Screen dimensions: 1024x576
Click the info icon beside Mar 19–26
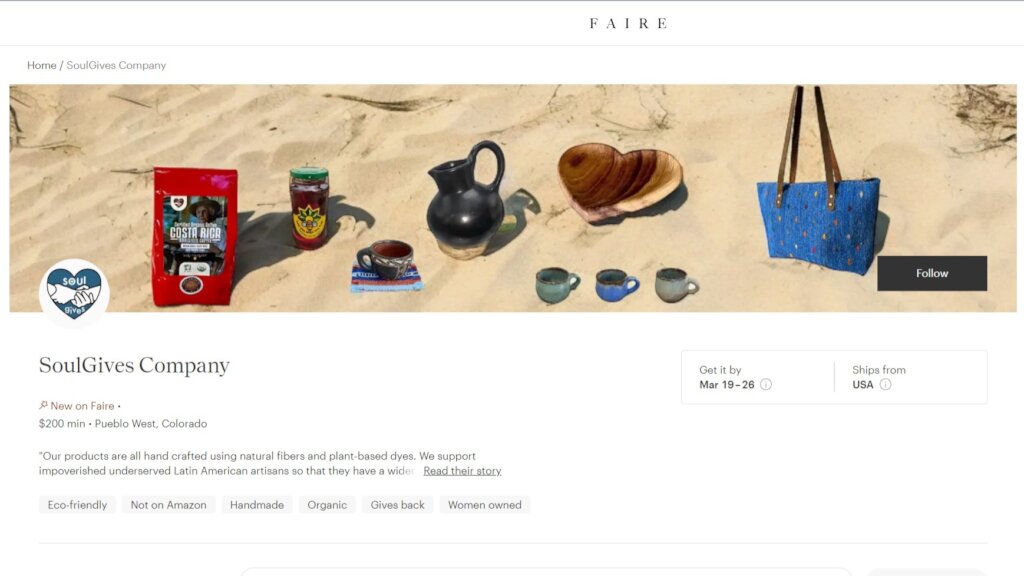tap(766, 385)
